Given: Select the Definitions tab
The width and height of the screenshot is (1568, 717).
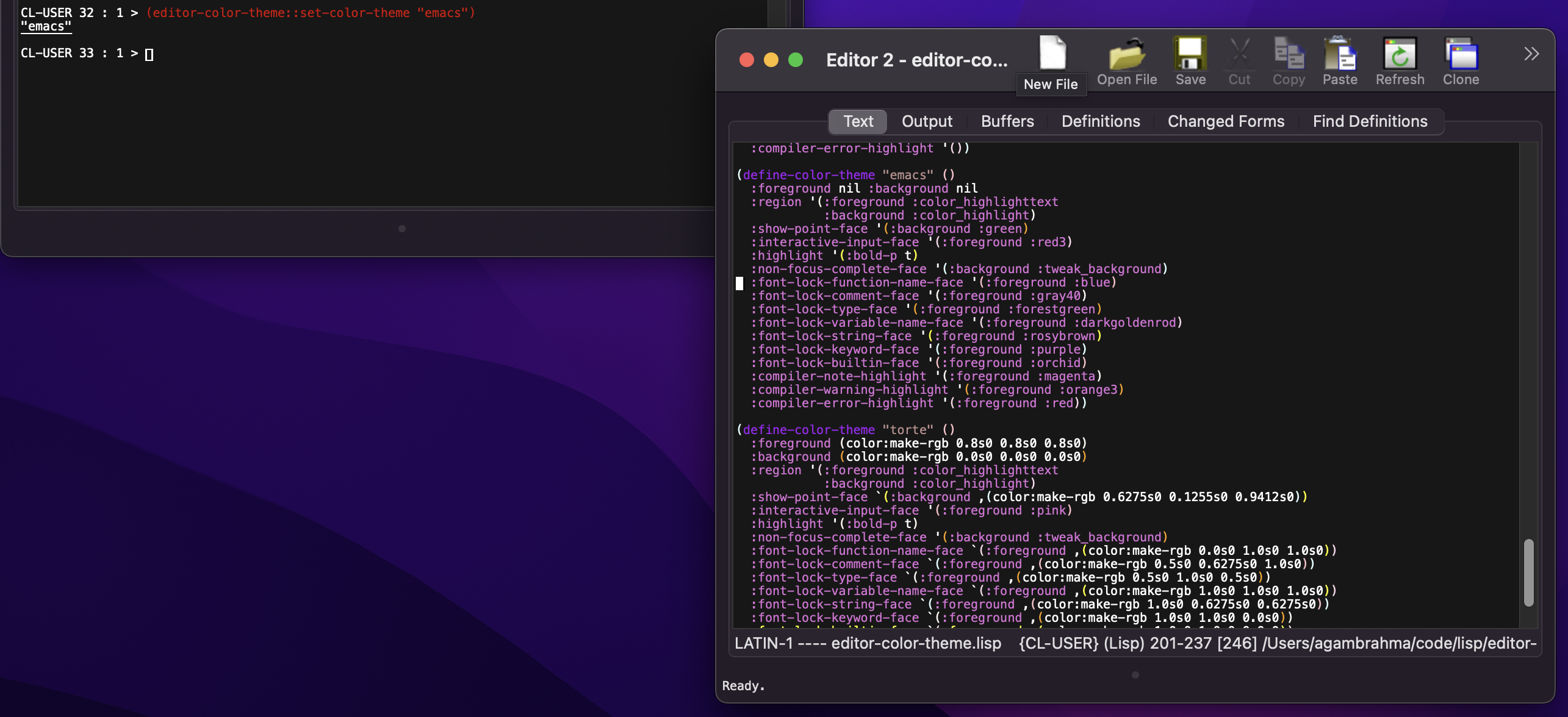Looking at the screenshot, I should point(1100,121).
